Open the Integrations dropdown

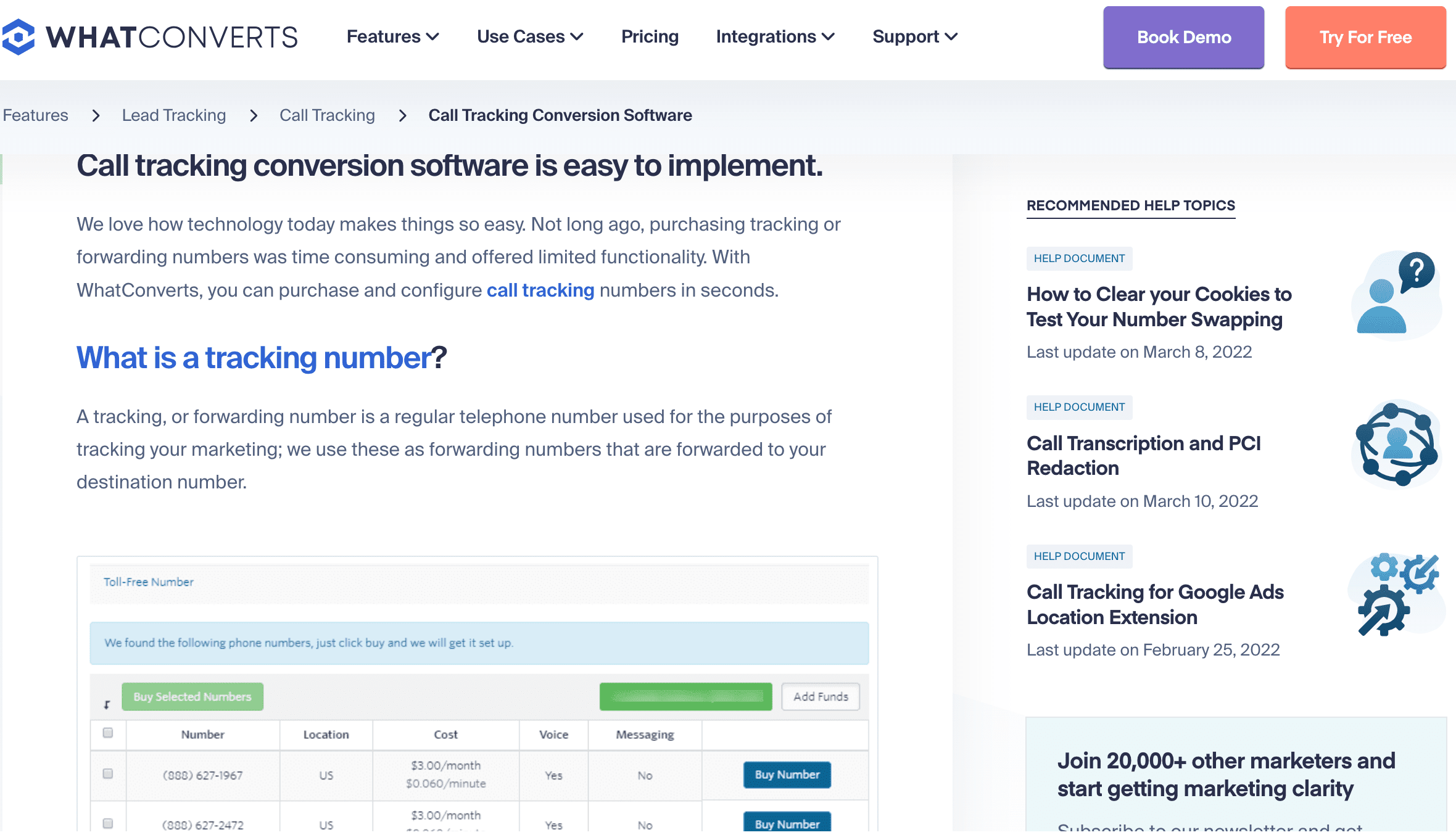[x=775, y=36]
